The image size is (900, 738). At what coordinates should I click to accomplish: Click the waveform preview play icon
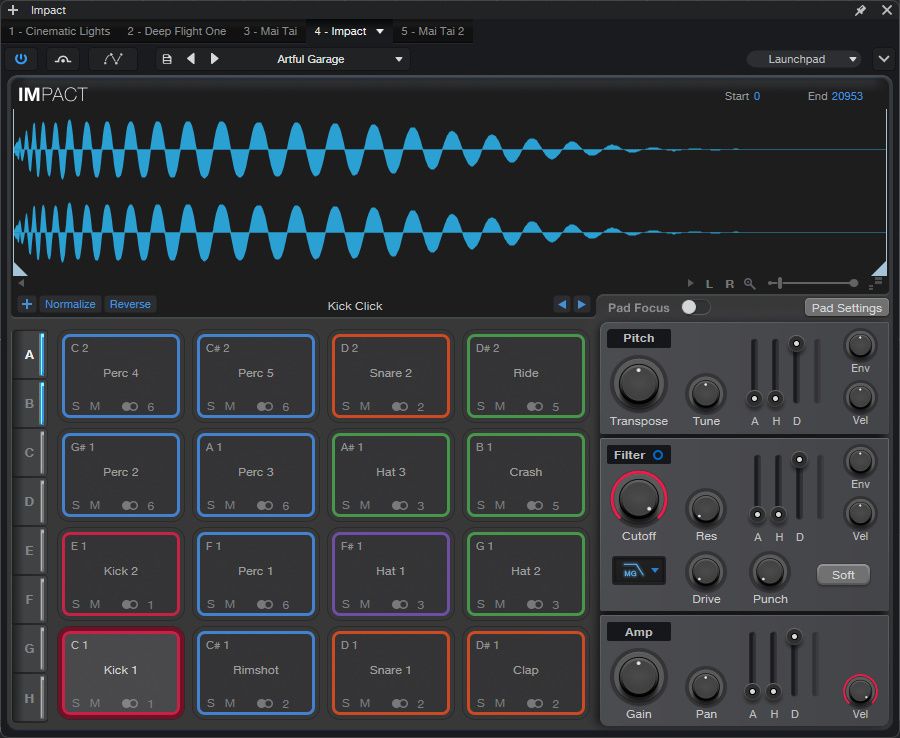coord(690,284)
